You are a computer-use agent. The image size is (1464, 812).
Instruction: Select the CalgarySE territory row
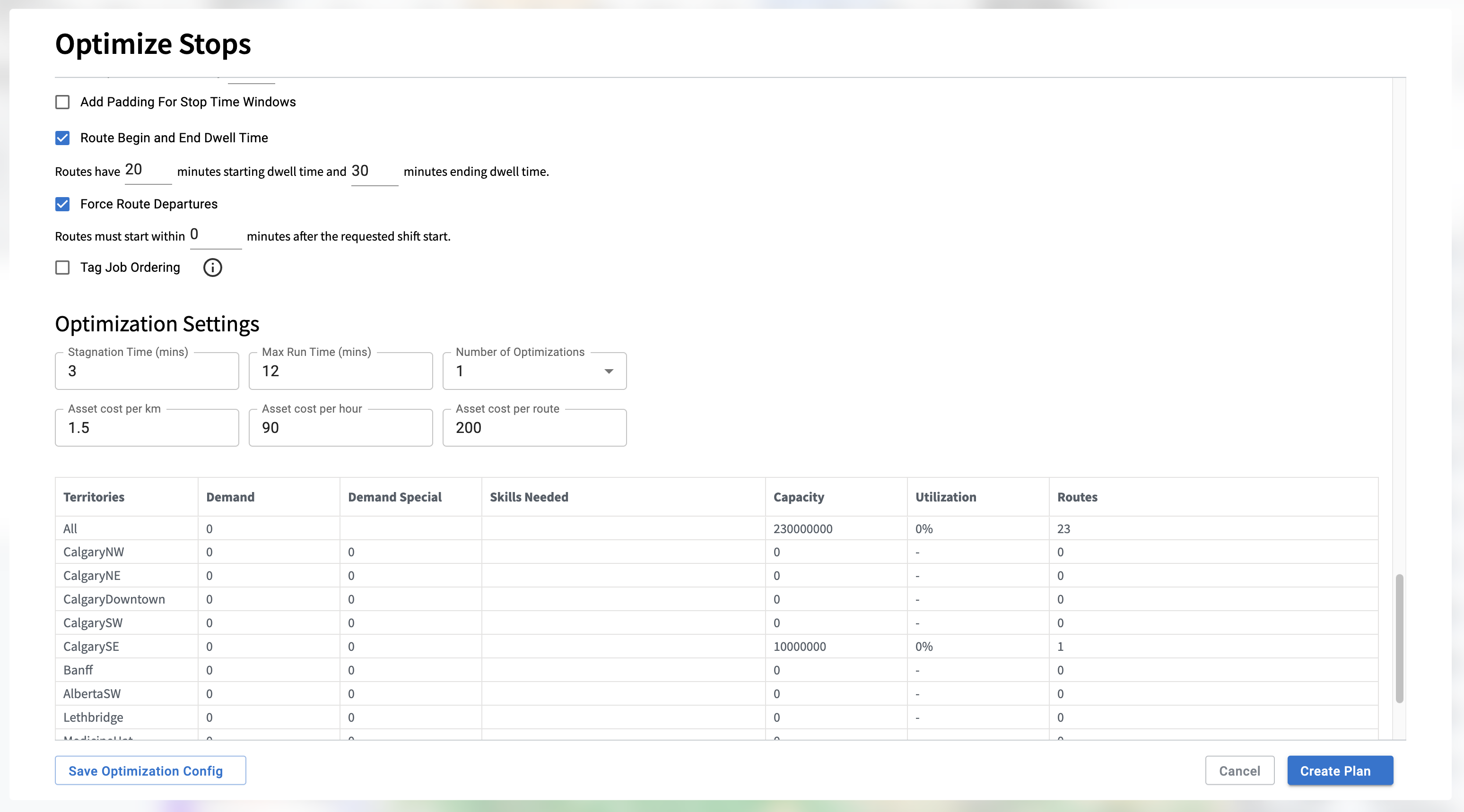point(91,647)
